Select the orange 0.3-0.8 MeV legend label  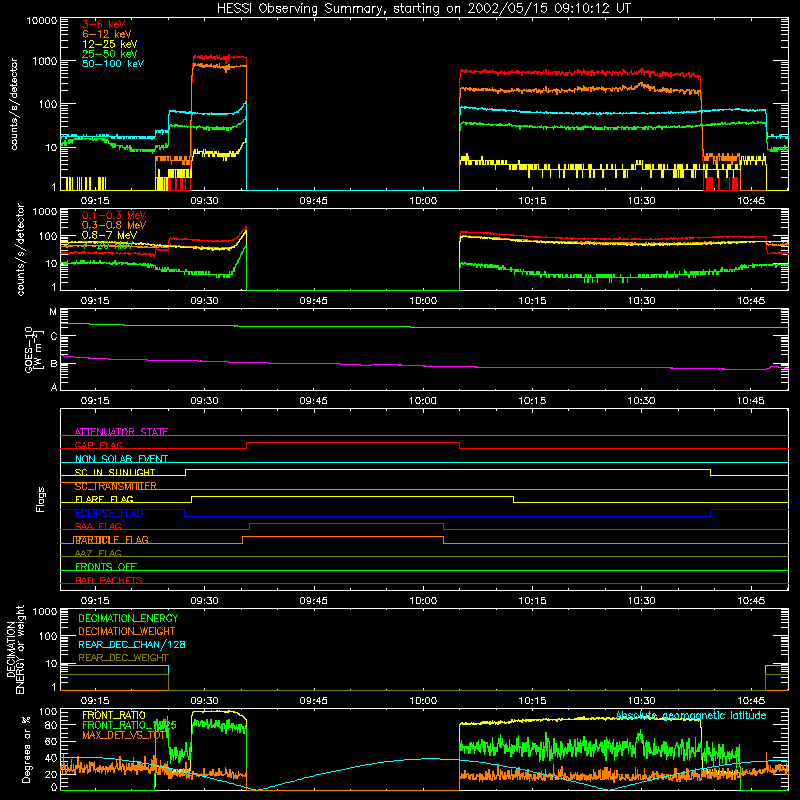pos(114,225)
